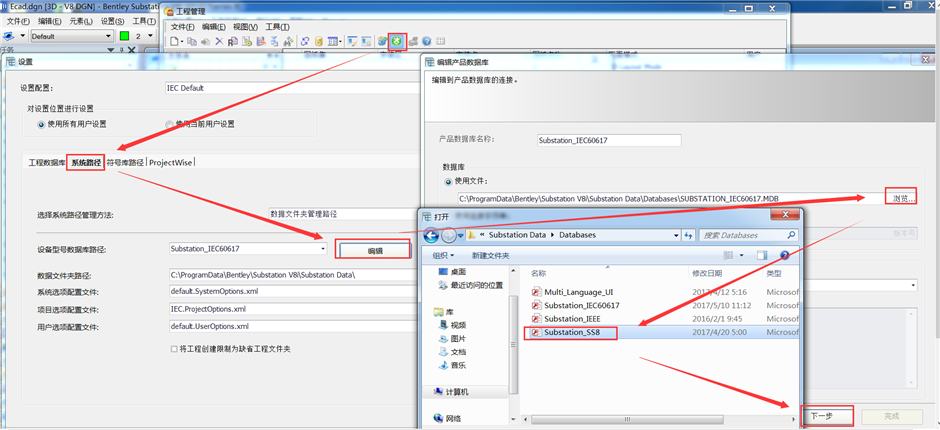Click the 编辑 button in 设置 dialog
This screenshot has height=430, width=940.
(x=375, y=251)
